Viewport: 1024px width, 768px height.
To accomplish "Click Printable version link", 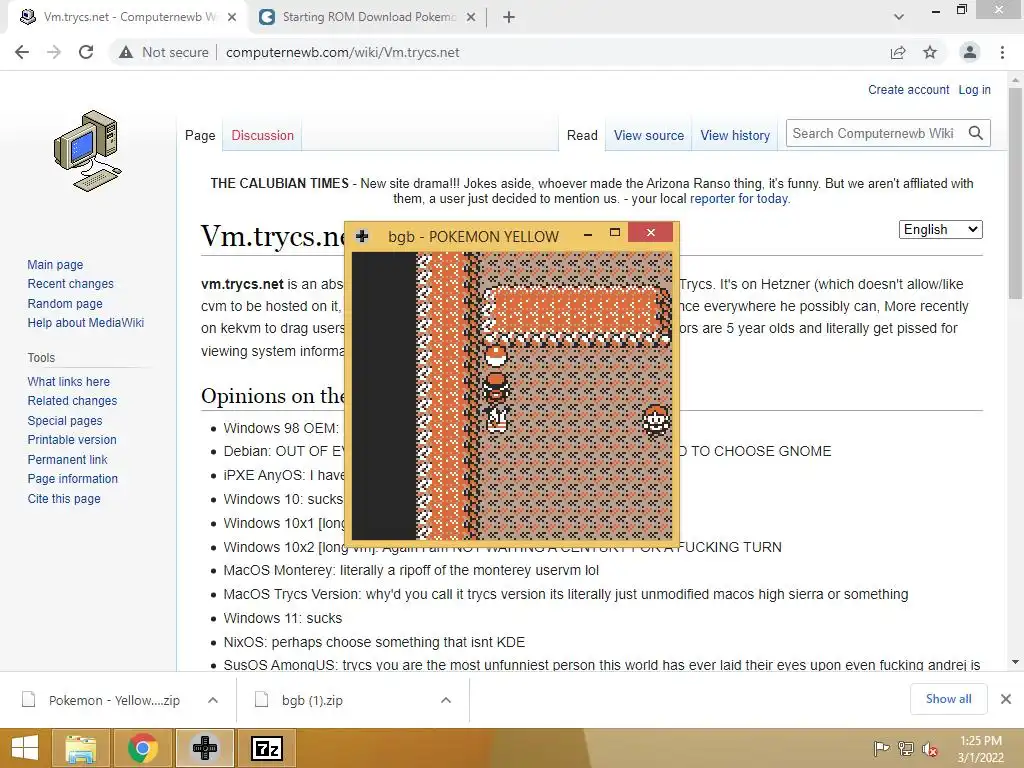I will [x=72, y=440].
